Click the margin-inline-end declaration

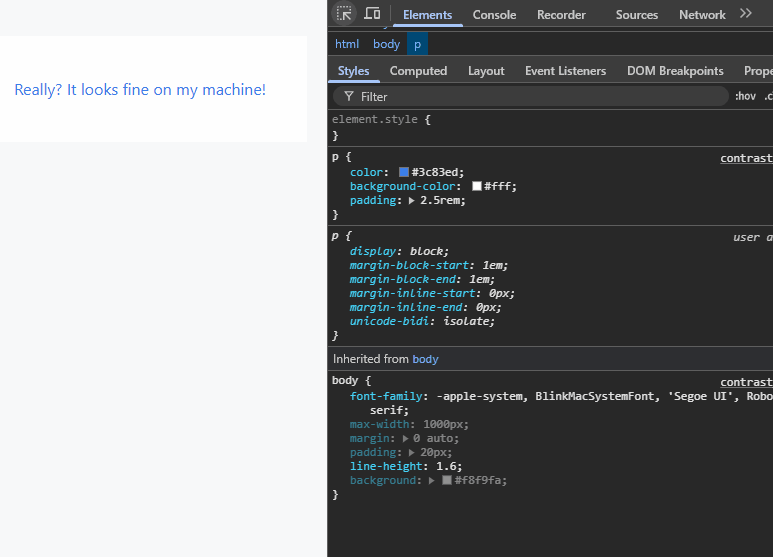click(x=425, y=307)
